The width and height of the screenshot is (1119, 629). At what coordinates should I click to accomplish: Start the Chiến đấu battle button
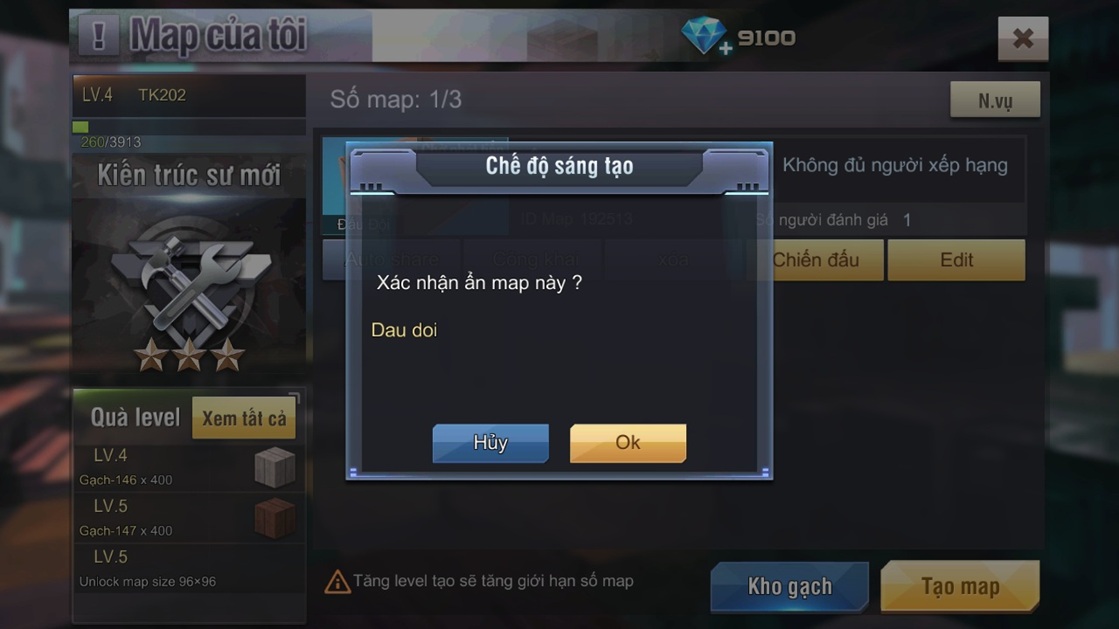click(x=816, y=260)
